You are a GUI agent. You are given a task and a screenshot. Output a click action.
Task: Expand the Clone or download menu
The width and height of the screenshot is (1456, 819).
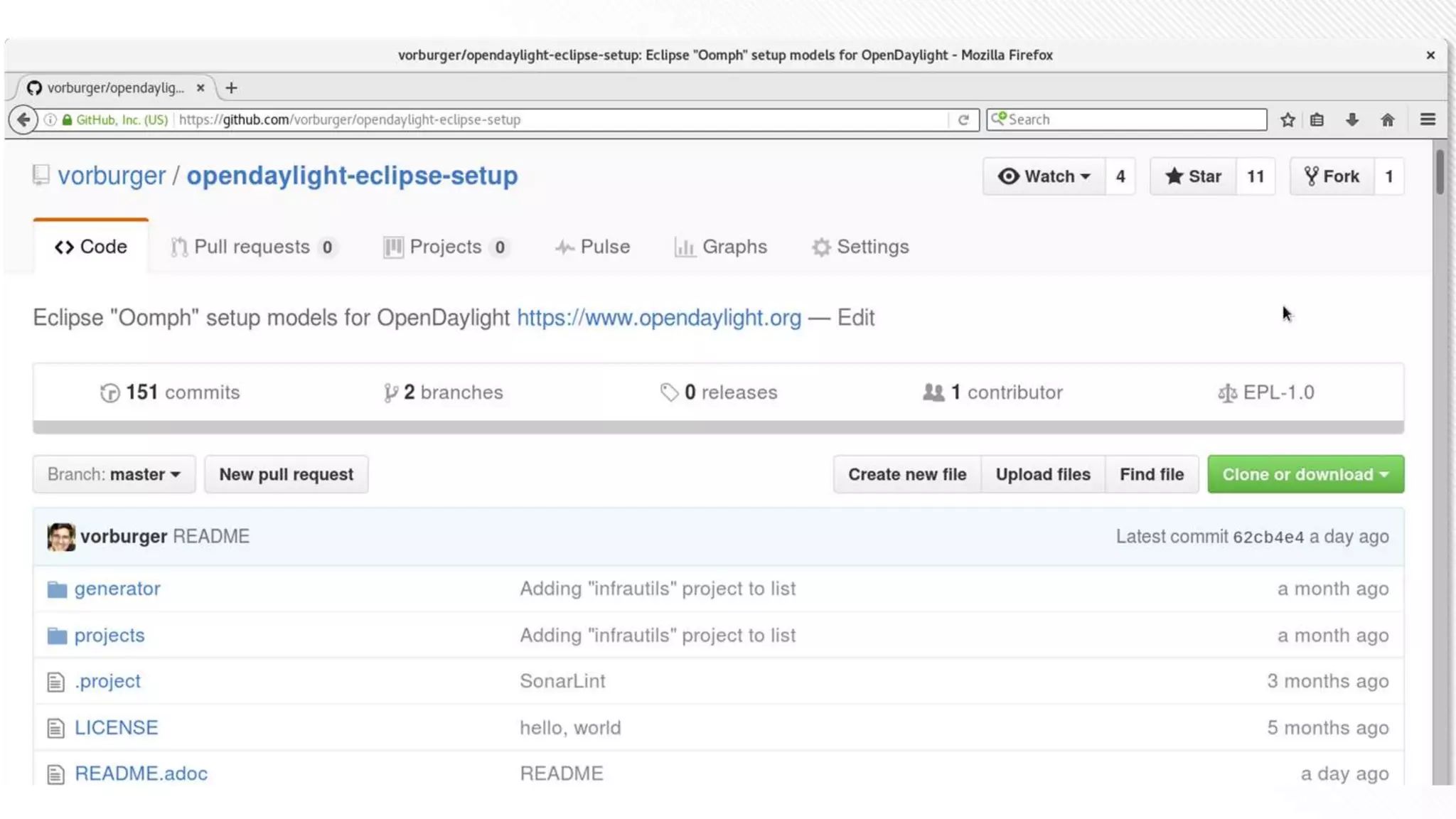click(1305, 474)
